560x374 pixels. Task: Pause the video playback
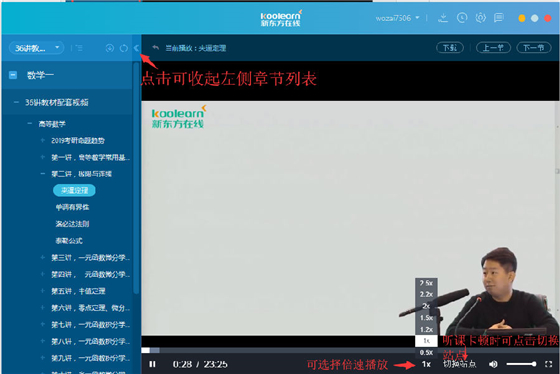coord(152,364)
